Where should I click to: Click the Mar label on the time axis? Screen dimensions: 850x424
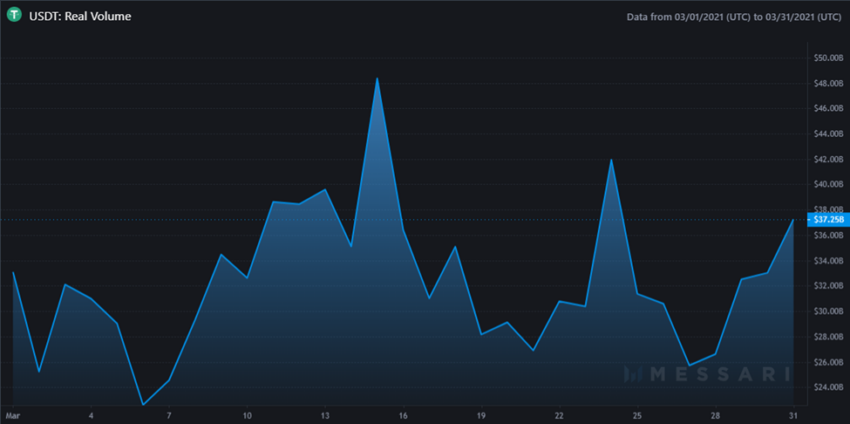click(11, 415)
